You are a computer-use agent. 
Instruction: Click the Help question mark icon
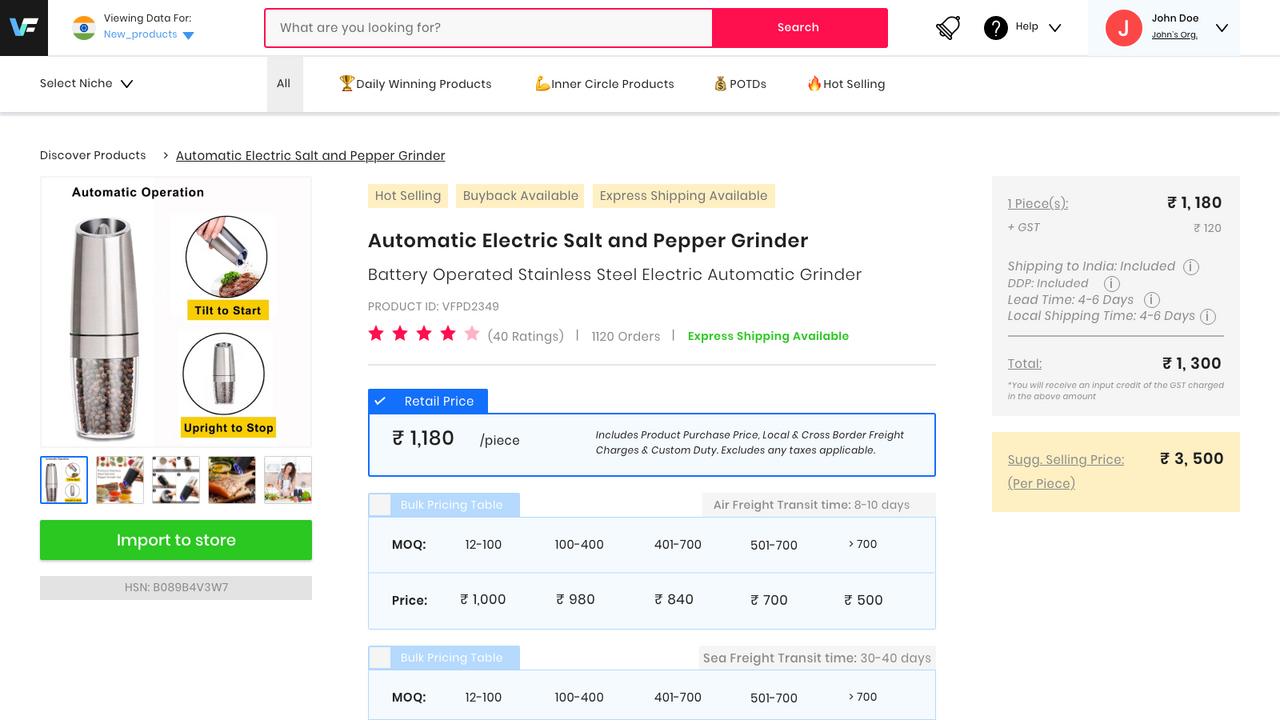click(x=995, y=28)
